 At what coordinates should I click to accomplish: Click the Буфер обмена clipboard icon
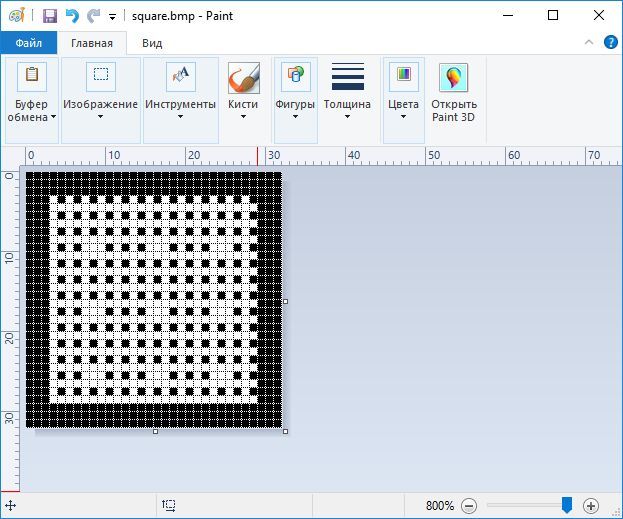32,76
